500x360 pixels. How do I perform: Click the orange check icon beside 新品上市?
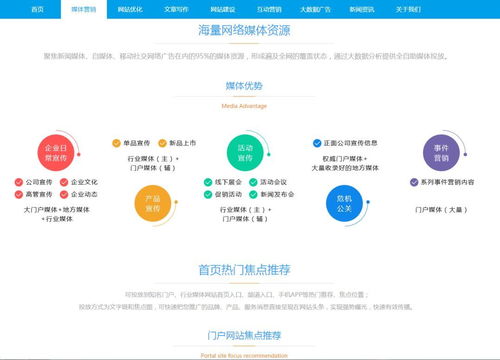point(162,143)
